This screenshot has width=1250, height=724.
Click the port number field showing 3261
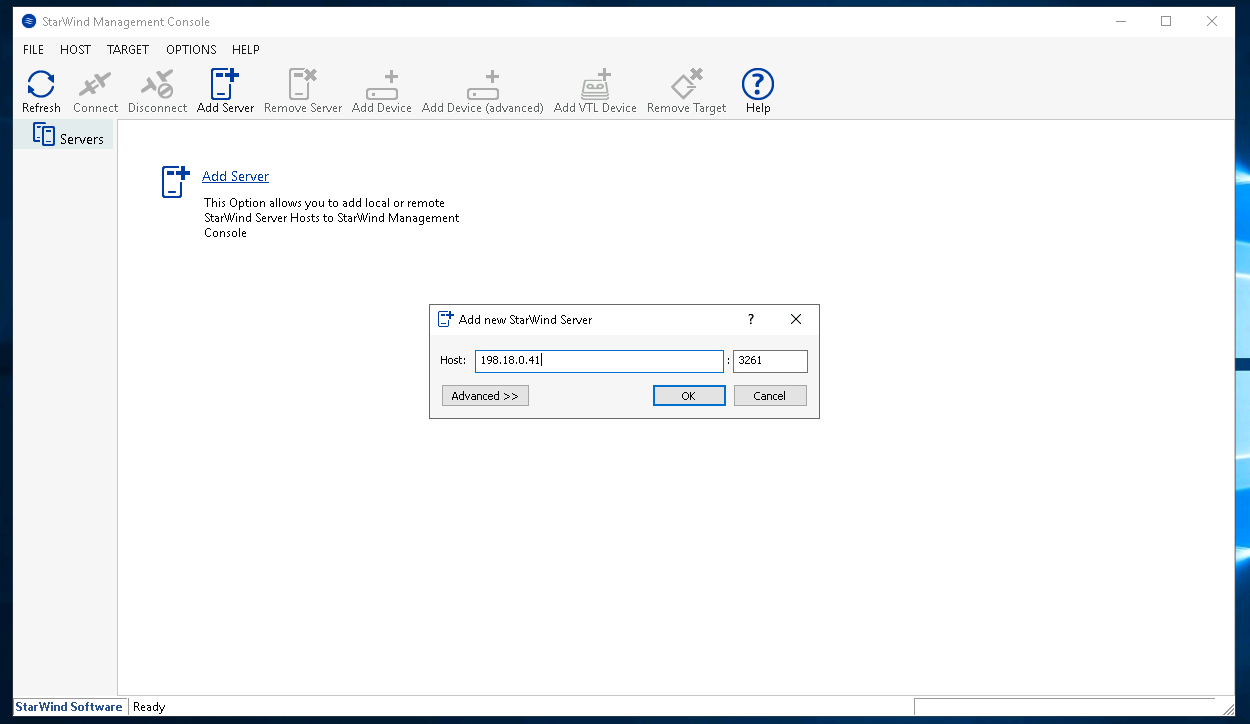[769, 361]
